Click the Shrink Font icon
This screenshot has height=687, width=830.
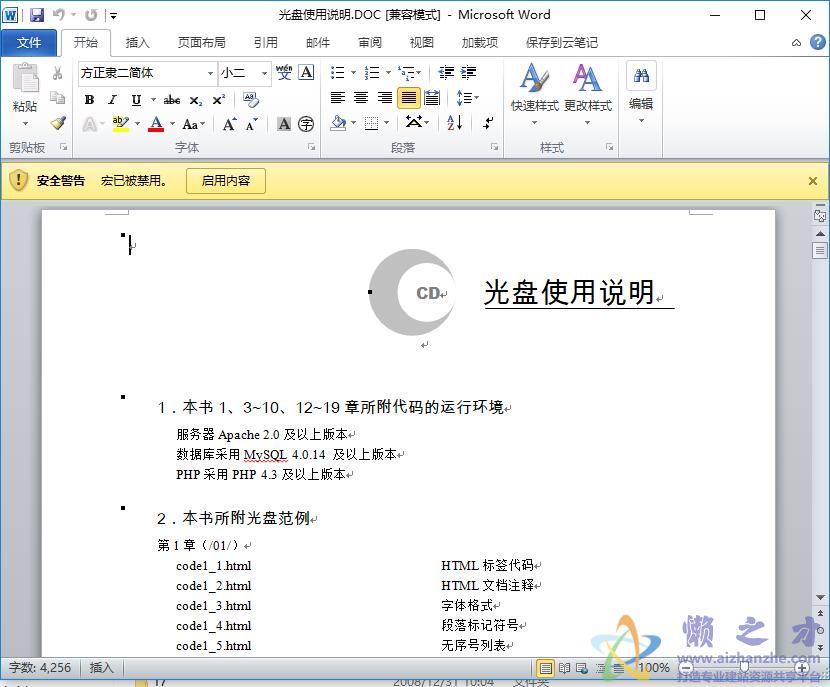[251, 124]
